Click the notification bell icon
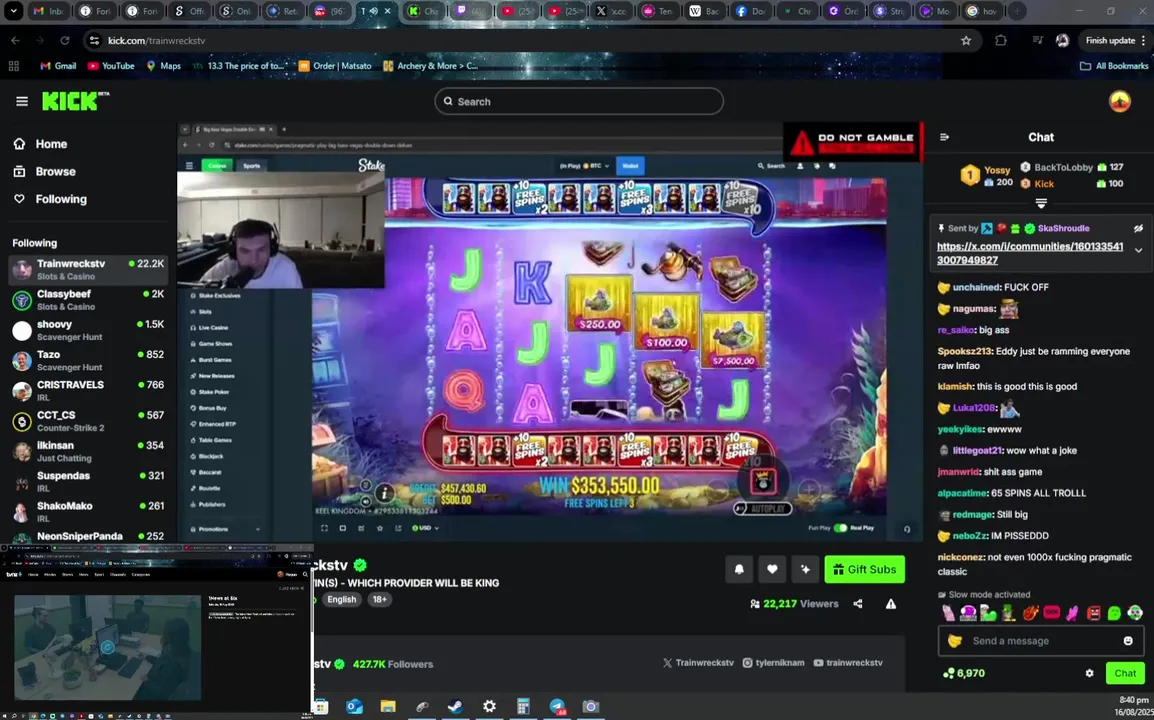The image size is (1154, 720). (x=739, y=569)
